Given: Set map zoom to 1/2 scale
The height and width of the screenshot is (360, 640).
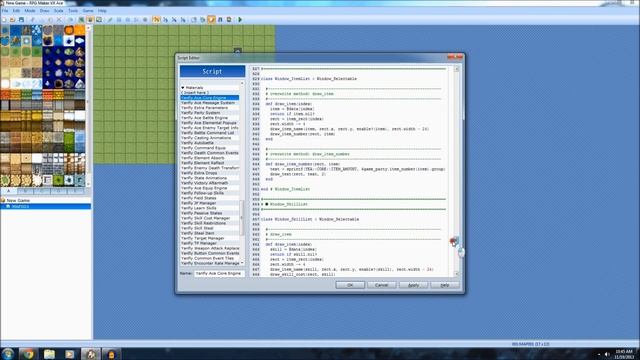Looking at the screenshot, I should point(165,20).
